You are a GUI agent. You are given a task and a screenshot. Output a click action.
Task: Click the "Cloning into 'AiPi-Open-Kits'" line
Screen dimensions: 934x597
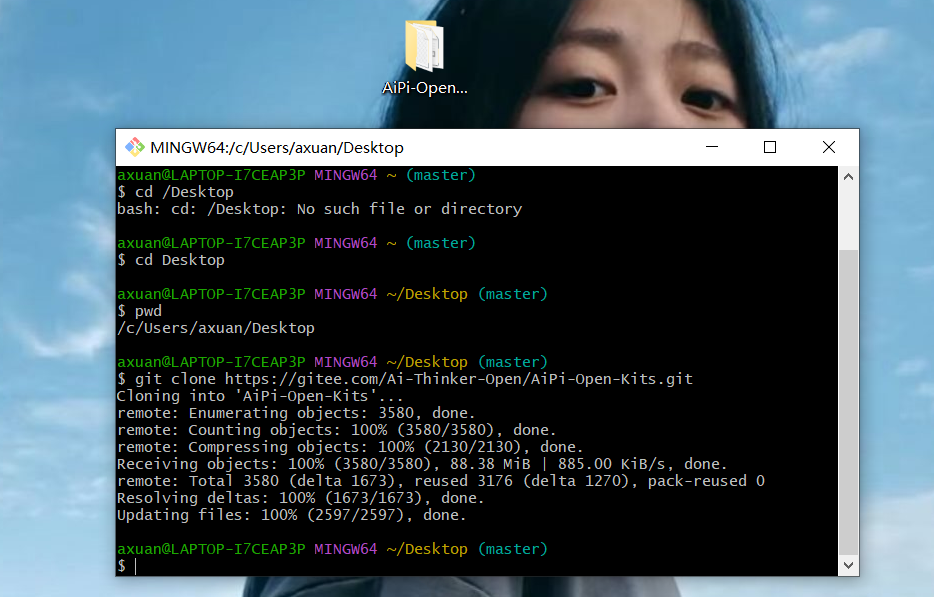pyautogui.click(x=260, y=396)
